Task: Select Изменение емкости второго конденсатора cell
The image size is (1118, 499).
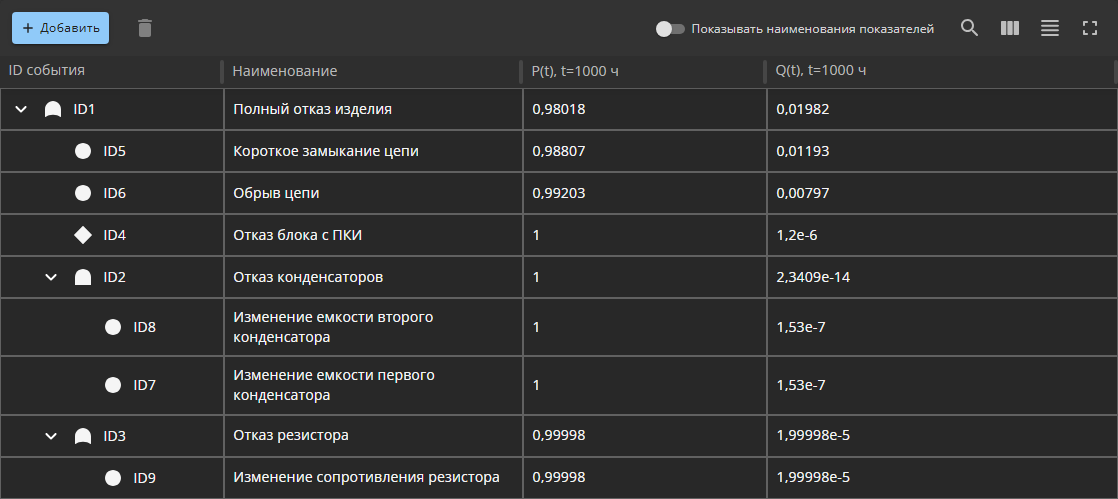Action: 374,327
